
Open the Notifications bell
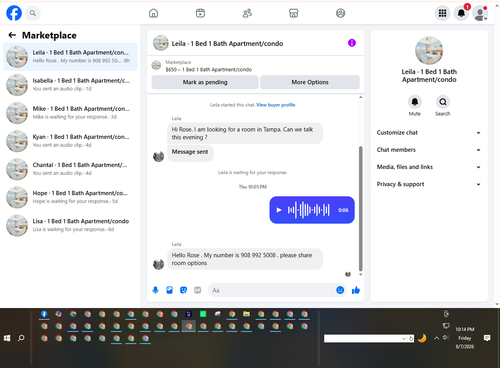click(x=461, y=13)
